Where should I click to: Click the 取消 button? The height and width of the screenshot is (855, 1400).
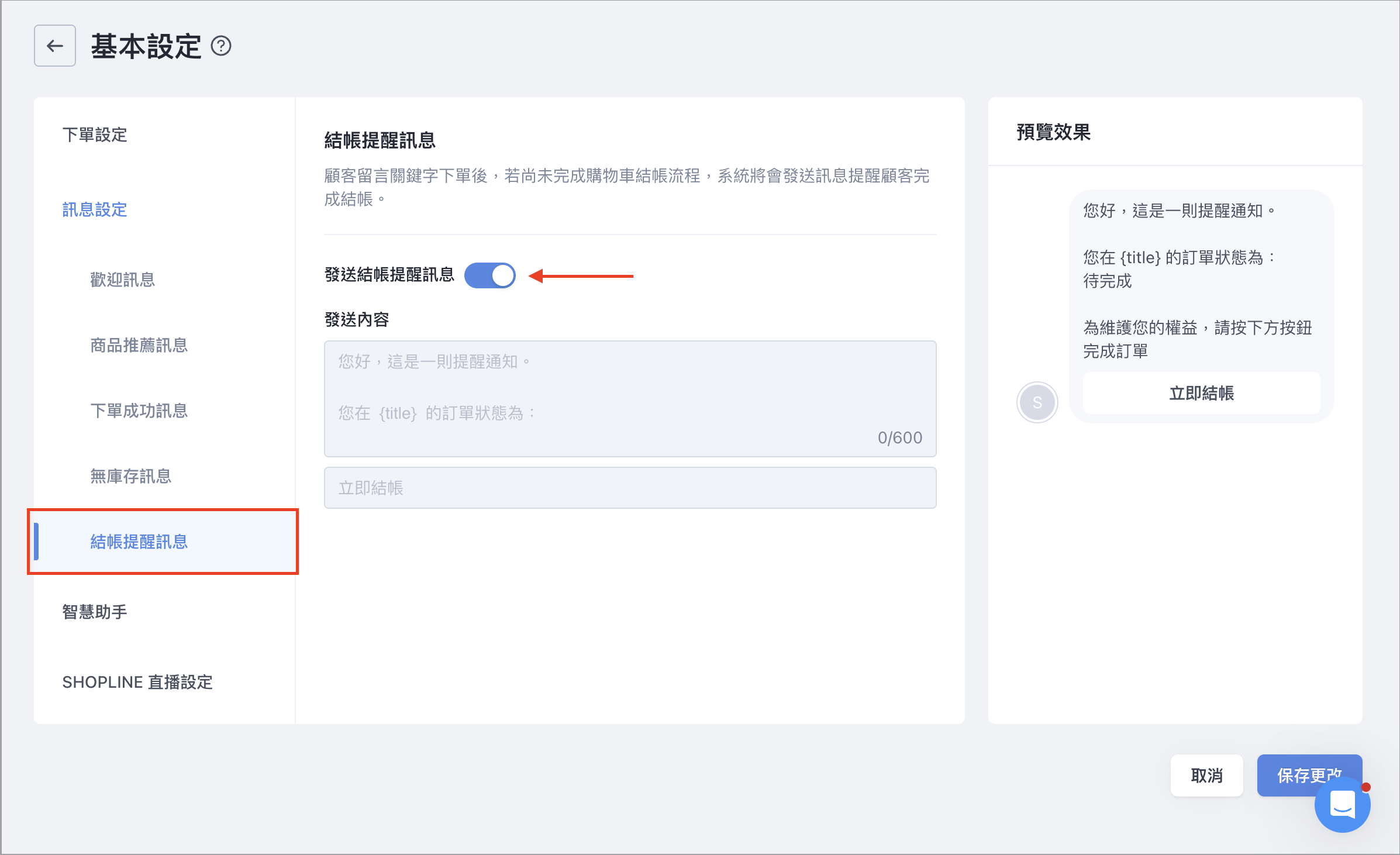[1207, 775]
